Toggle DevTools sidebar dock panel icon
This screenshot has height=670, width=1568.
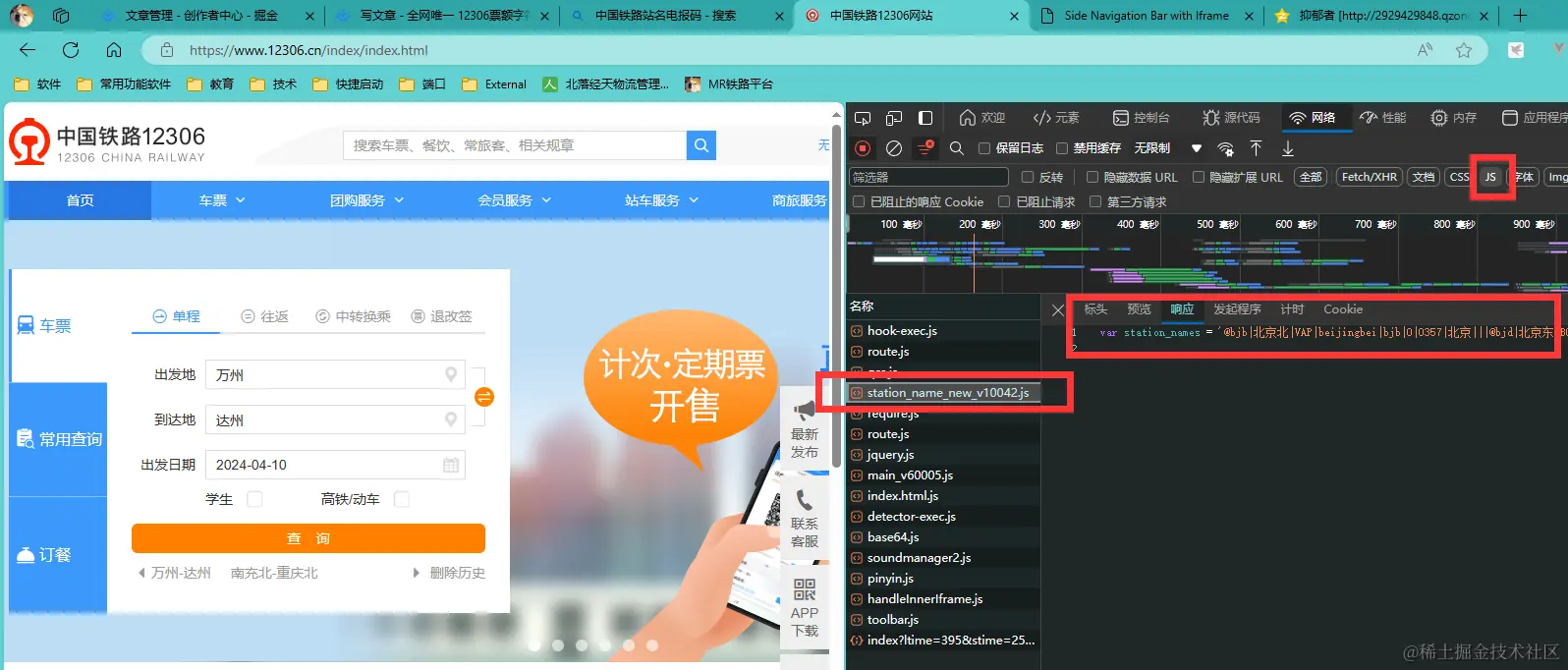click(x=925, y=118)
